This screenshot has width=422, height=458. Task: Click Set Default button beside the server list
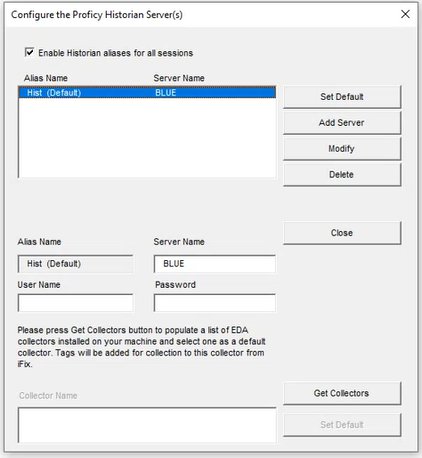(x=342, y=97)
